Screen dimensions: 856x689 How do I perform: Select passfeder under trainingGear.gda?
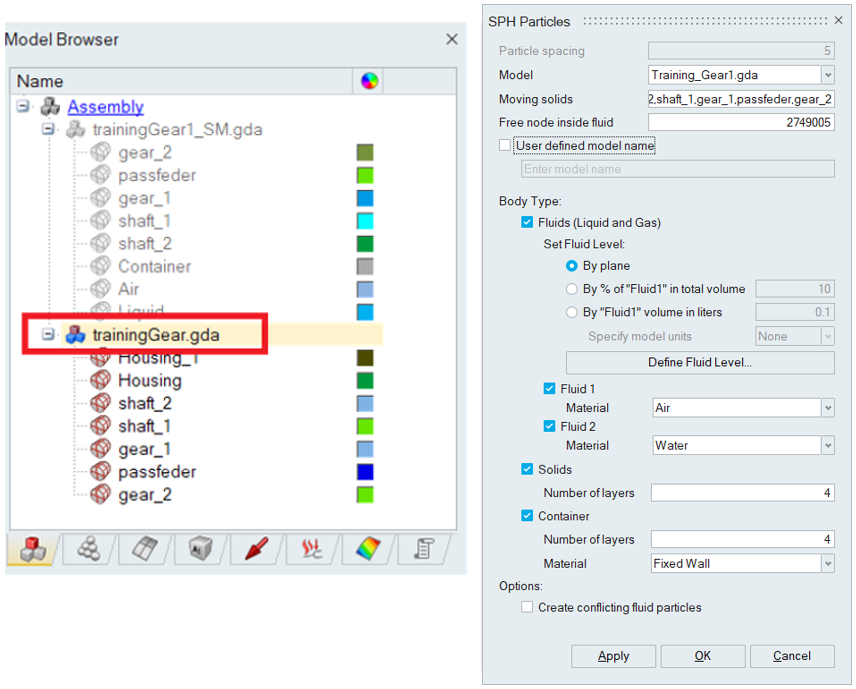point(156,472)
